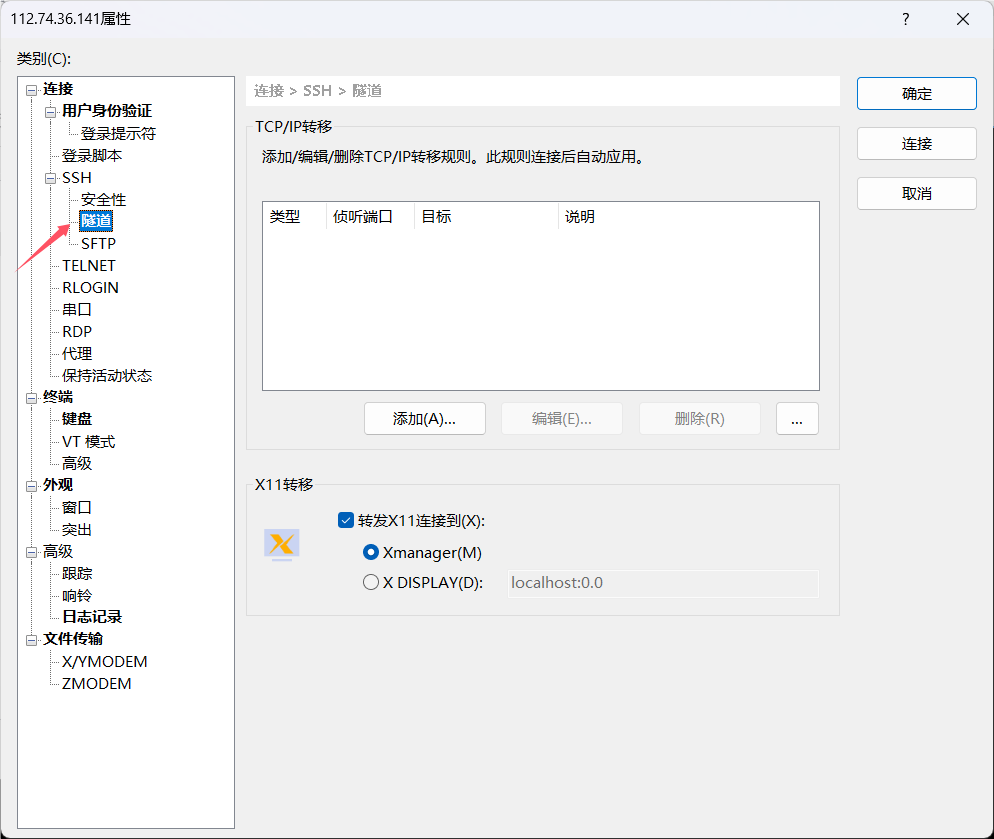
Task: Select the 外观 tree label
Action: click(x=58, y=485)
